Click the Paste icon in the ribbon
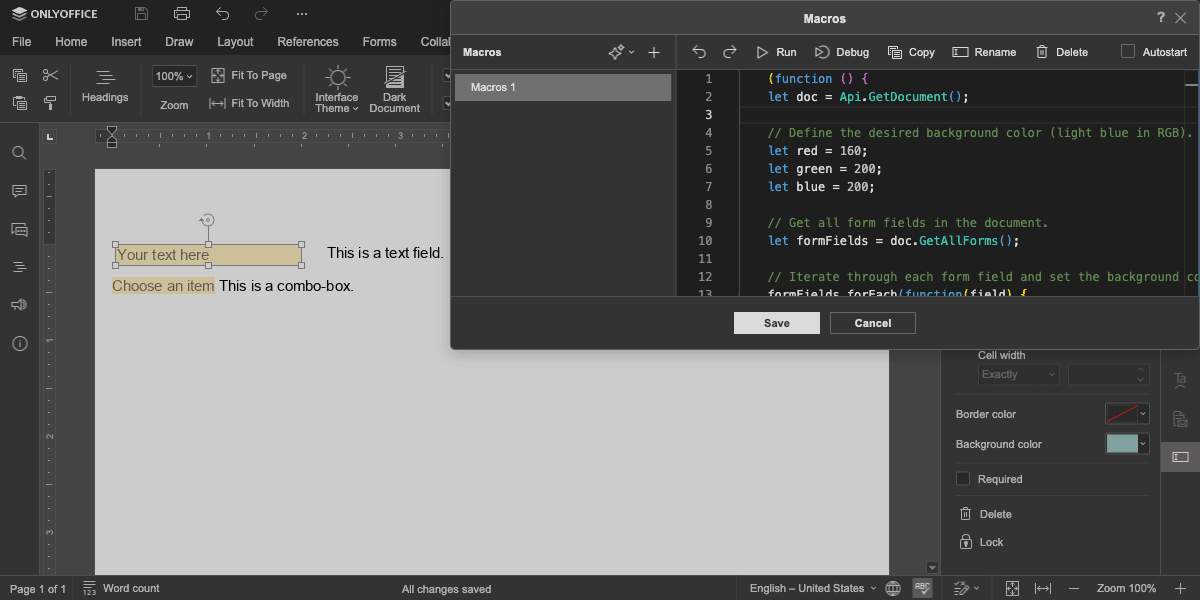Viewport: 1200px width, 600px height. 19,103
